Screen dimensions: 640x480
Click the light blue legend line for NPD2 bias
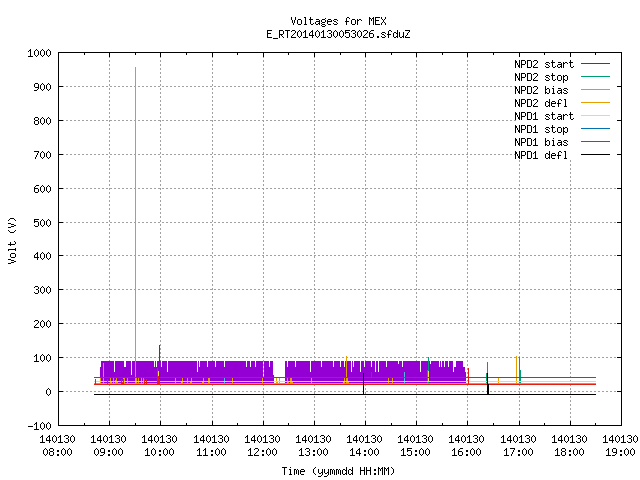click(595, 90)
